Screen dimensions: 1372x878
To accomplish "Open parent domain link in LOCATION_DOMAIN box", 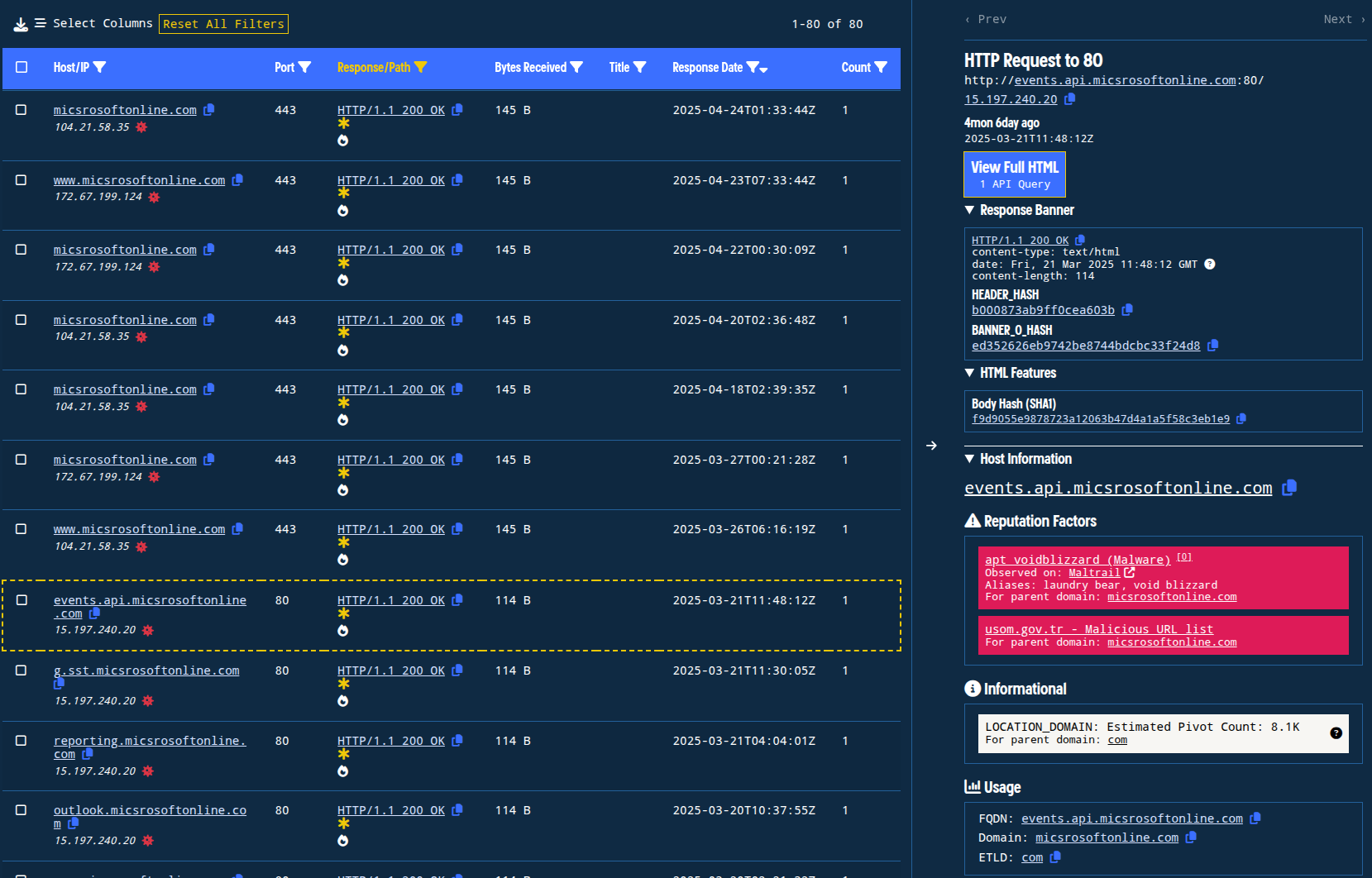I will (1117, 740).
